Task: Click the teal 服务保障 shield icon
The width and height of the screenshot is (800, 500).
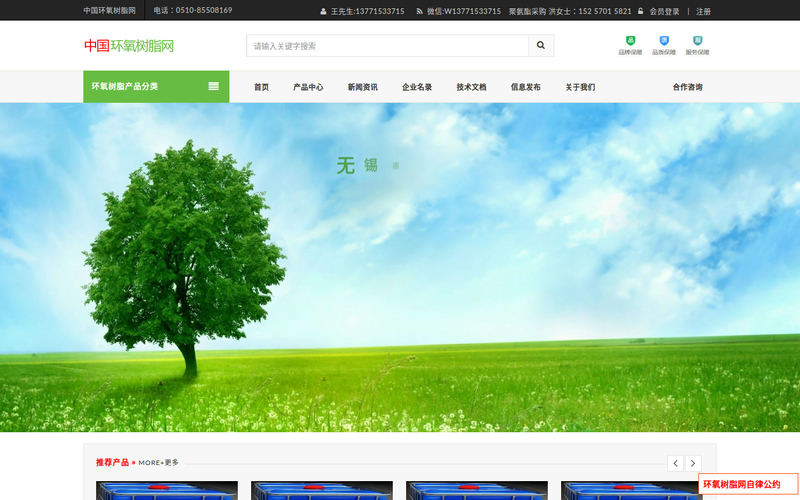Action: [697, 41]
